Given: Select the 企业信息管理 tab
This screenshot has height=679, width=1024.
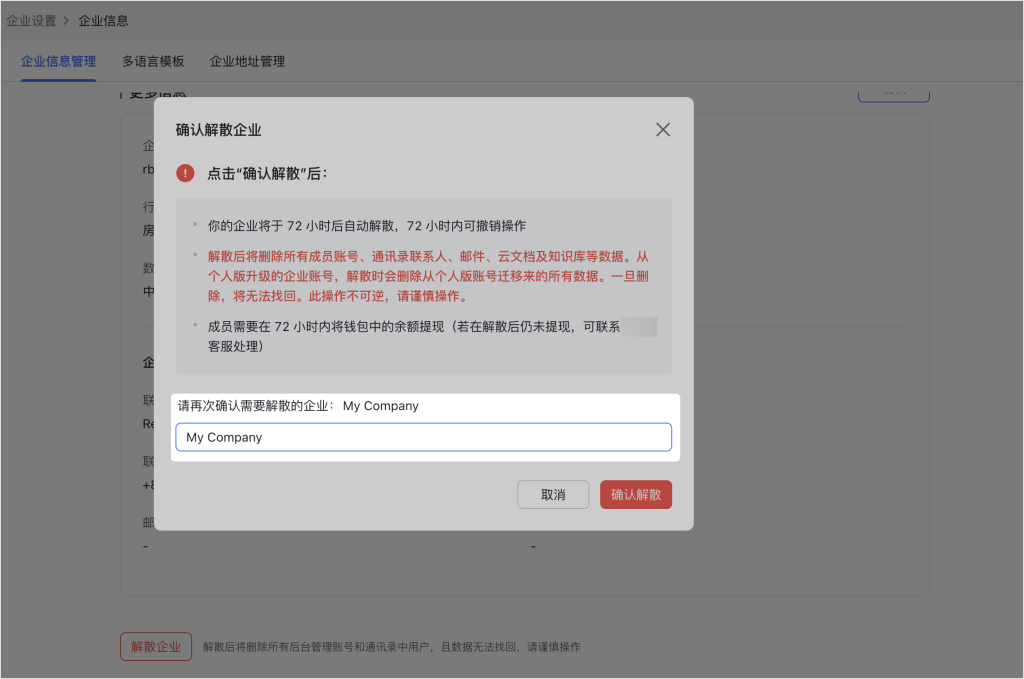Looking at the screenshot, I should click(57, 61).
